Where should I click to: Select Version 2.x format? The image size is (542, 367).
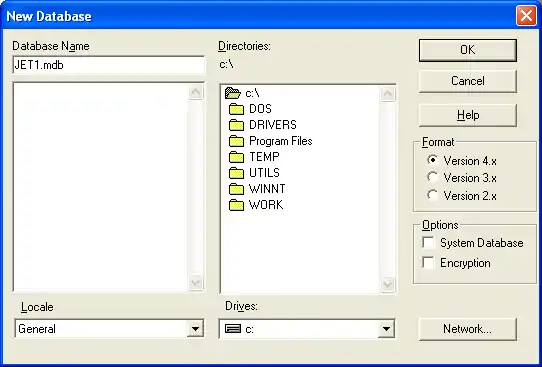pyautogui.click(x=432, y=195)
